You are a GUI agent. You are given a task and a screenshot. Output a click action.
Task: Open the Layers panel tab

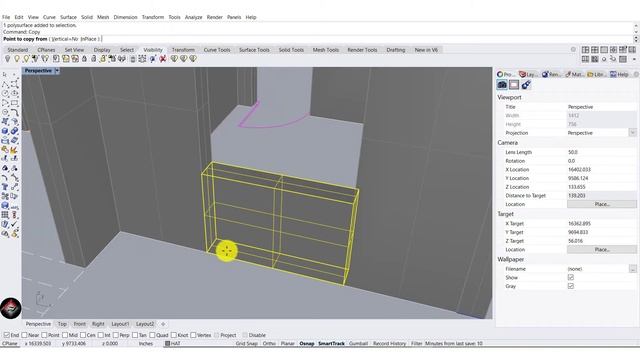click(x=528, y=74)
